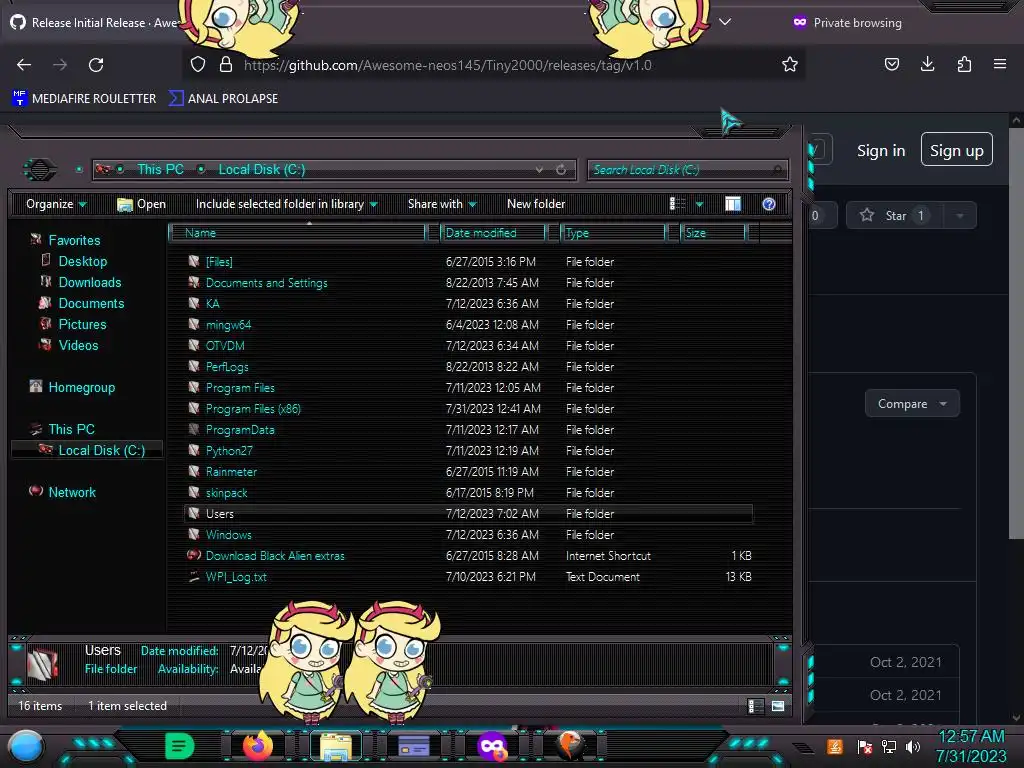Select Videos in navigation pane
The image size is (1024, 768).
point(78,345)
